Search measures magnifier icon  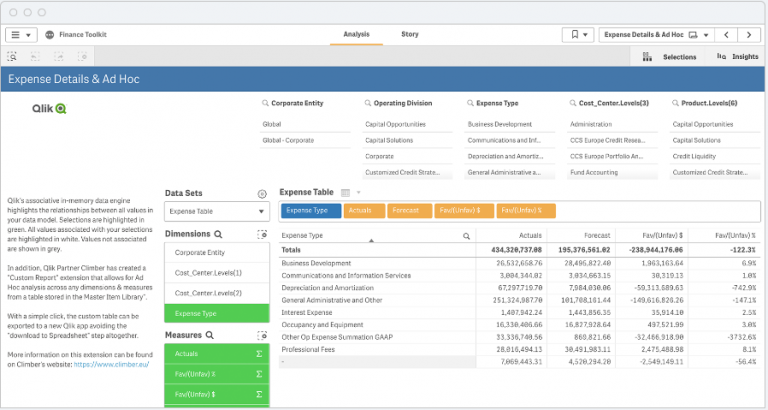(210, 336)
